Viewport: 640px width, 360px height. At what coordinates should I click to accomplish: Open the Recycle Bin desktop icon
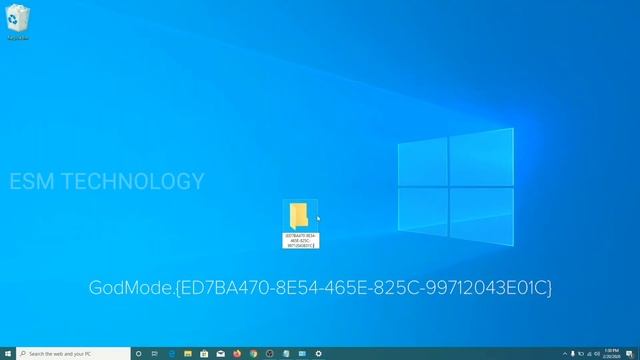[18, 21]
